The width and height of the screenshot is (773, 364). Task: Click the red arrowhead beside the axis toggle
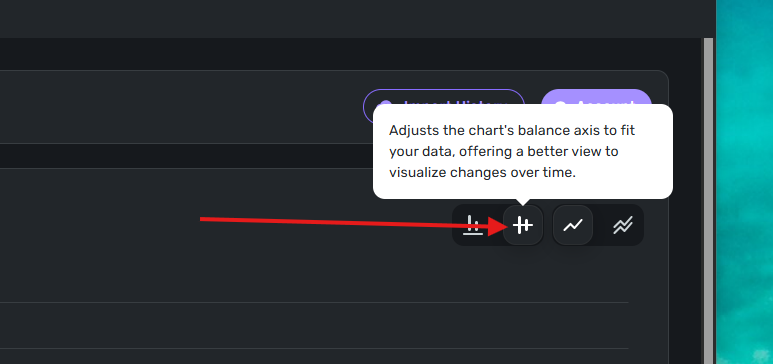point(498,226)
